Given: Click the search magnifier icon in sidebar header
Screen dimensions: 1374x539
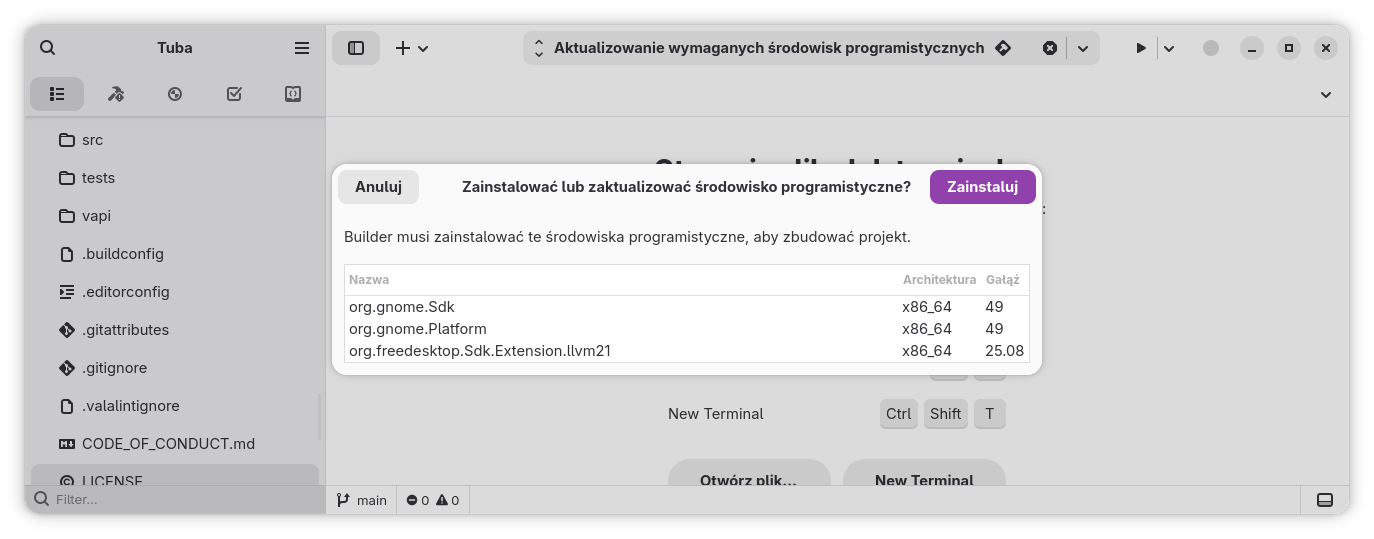Looking at the screenshot, I should click(48, 48).
